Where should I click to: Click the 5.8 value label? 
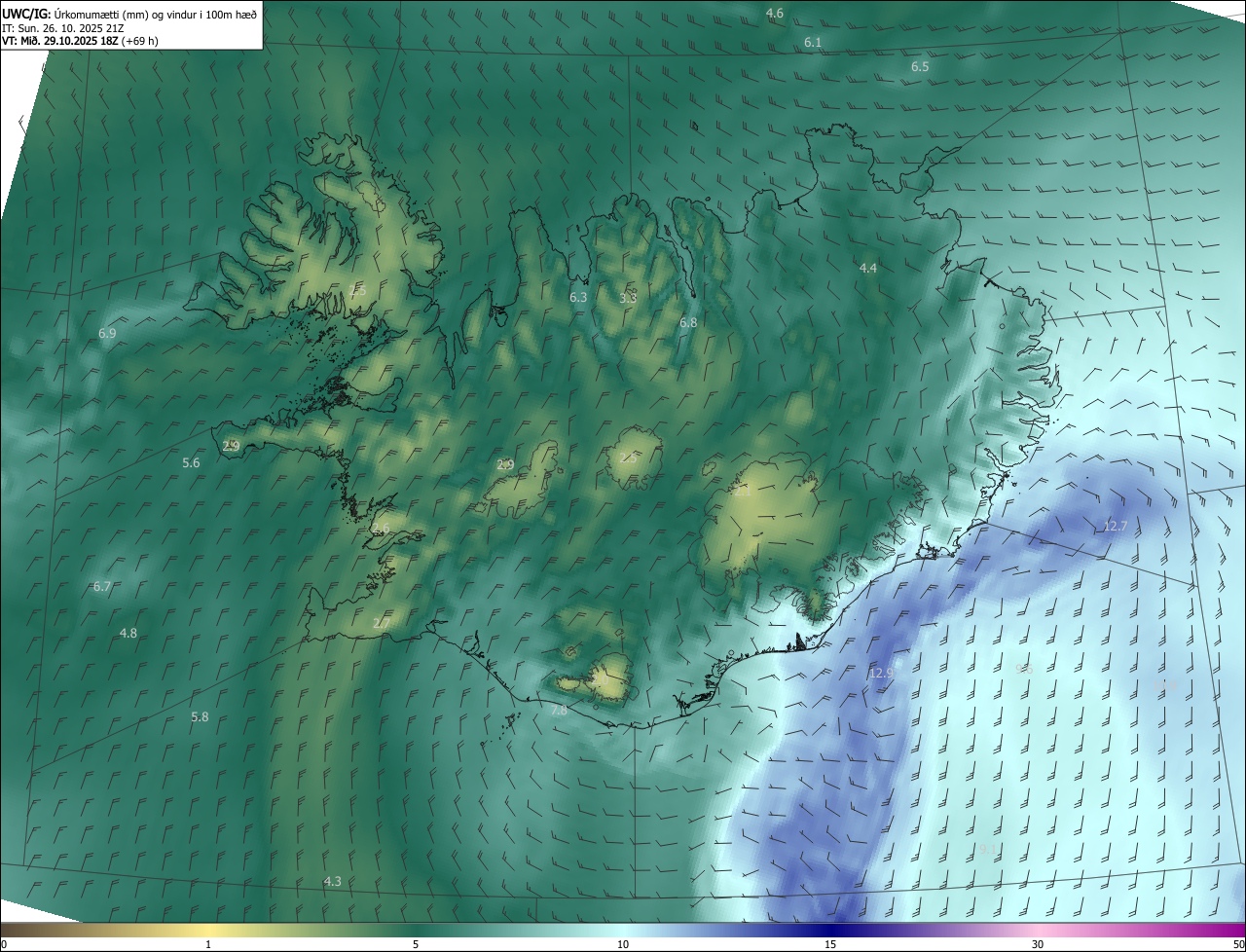coord(200,716)
